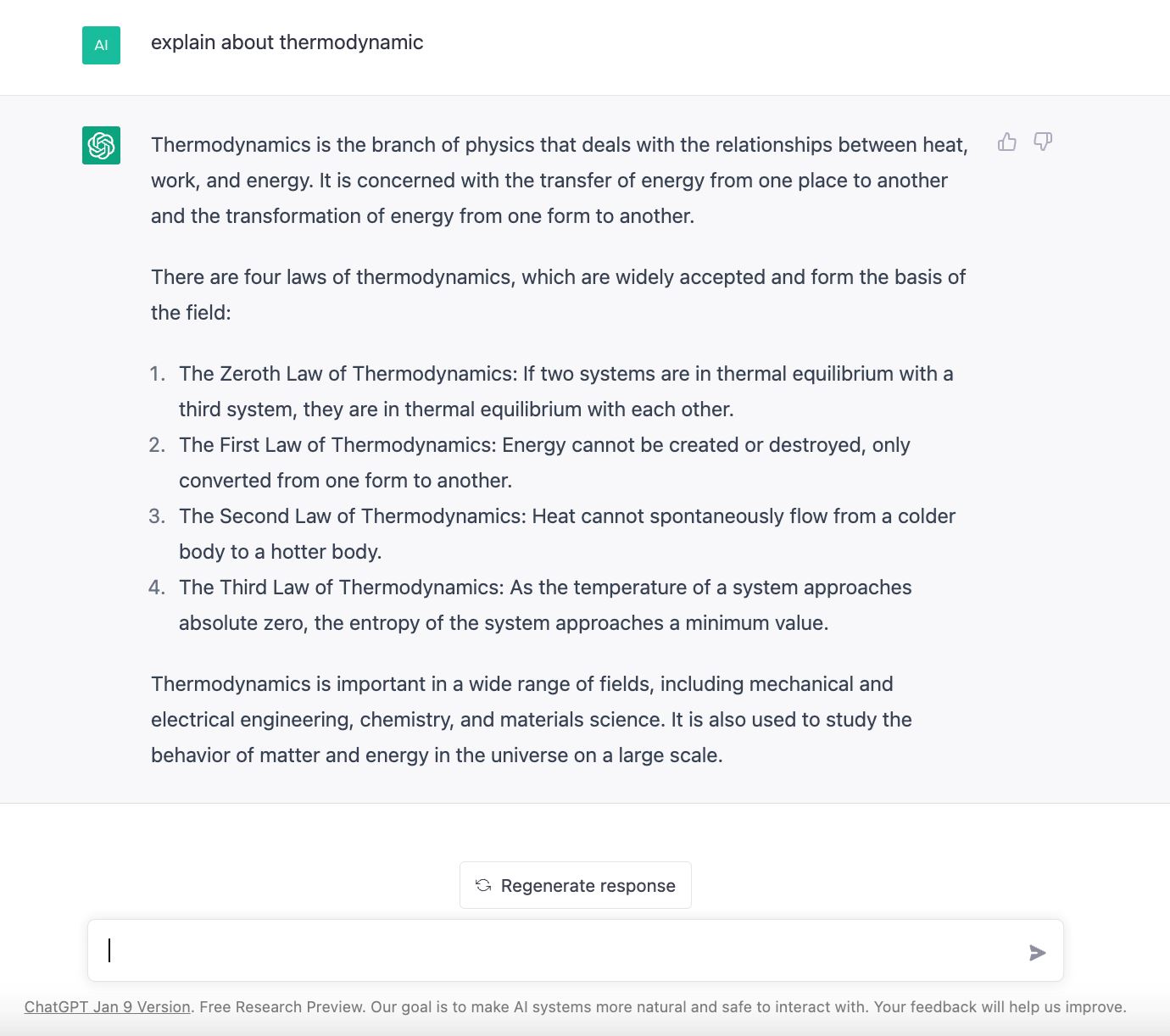The image size is (1170, 1036).
Task: Open the ChatGPT Jan 9 Version link
Action: point(107,1007)
